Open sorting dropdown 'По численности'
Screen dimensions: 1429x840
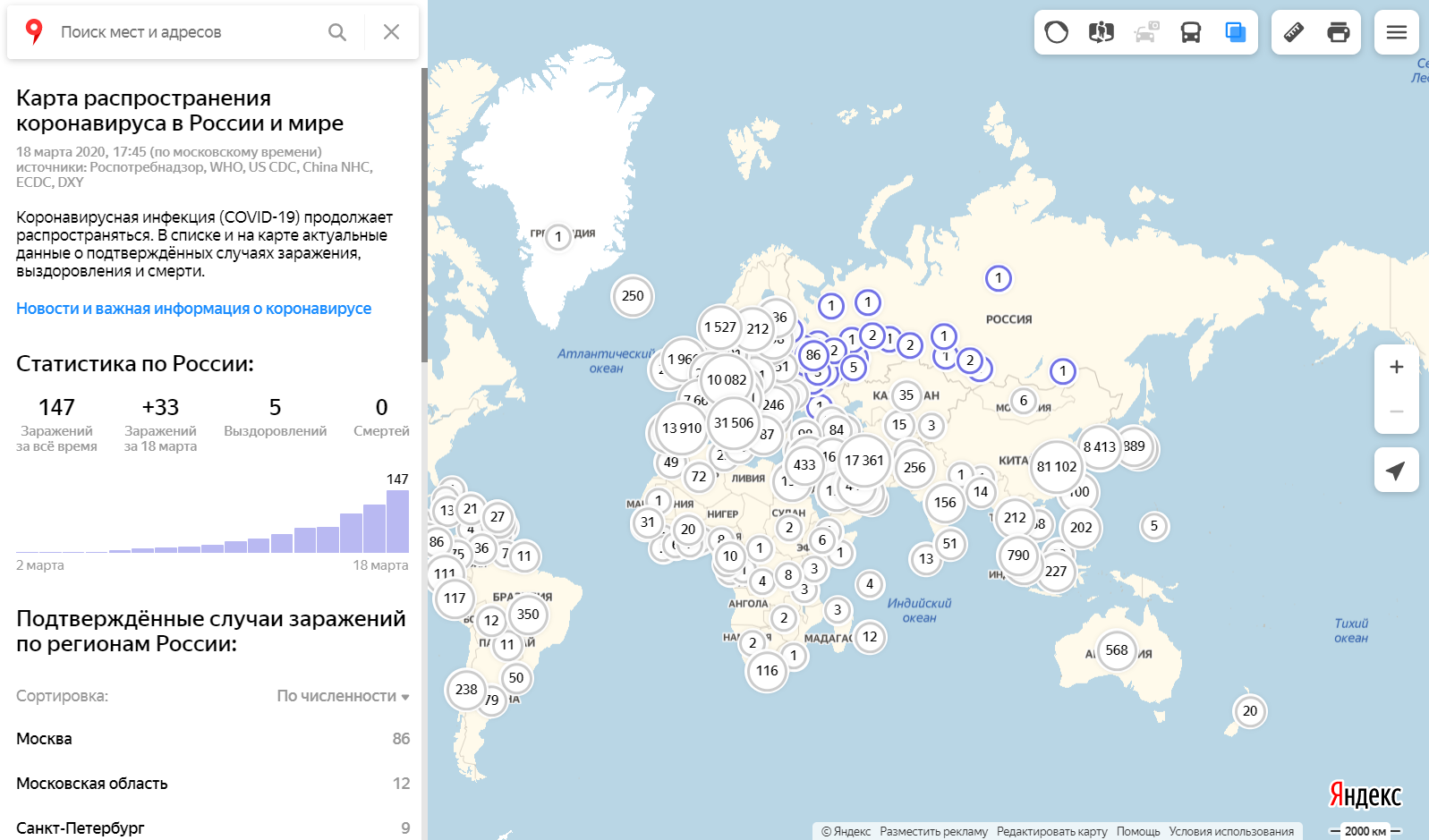click(x=343, y=696)
